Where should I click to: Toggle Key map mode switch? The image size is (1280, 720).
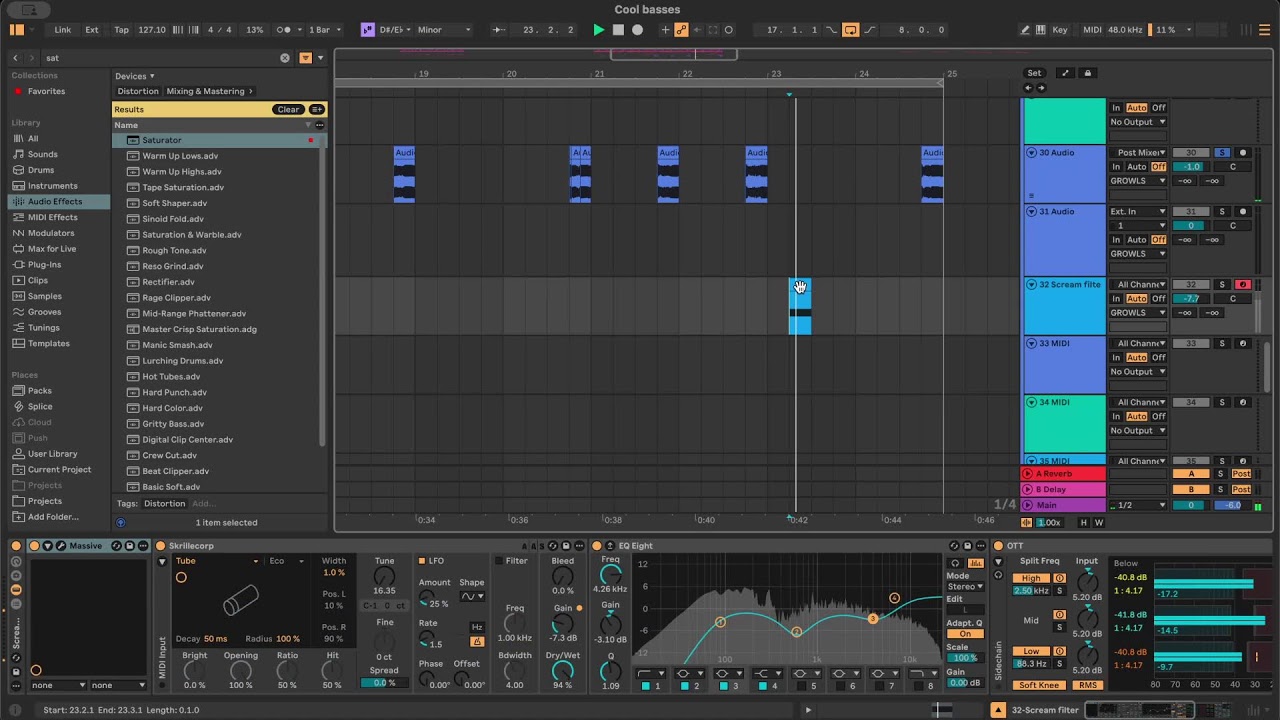[1060, 30]
